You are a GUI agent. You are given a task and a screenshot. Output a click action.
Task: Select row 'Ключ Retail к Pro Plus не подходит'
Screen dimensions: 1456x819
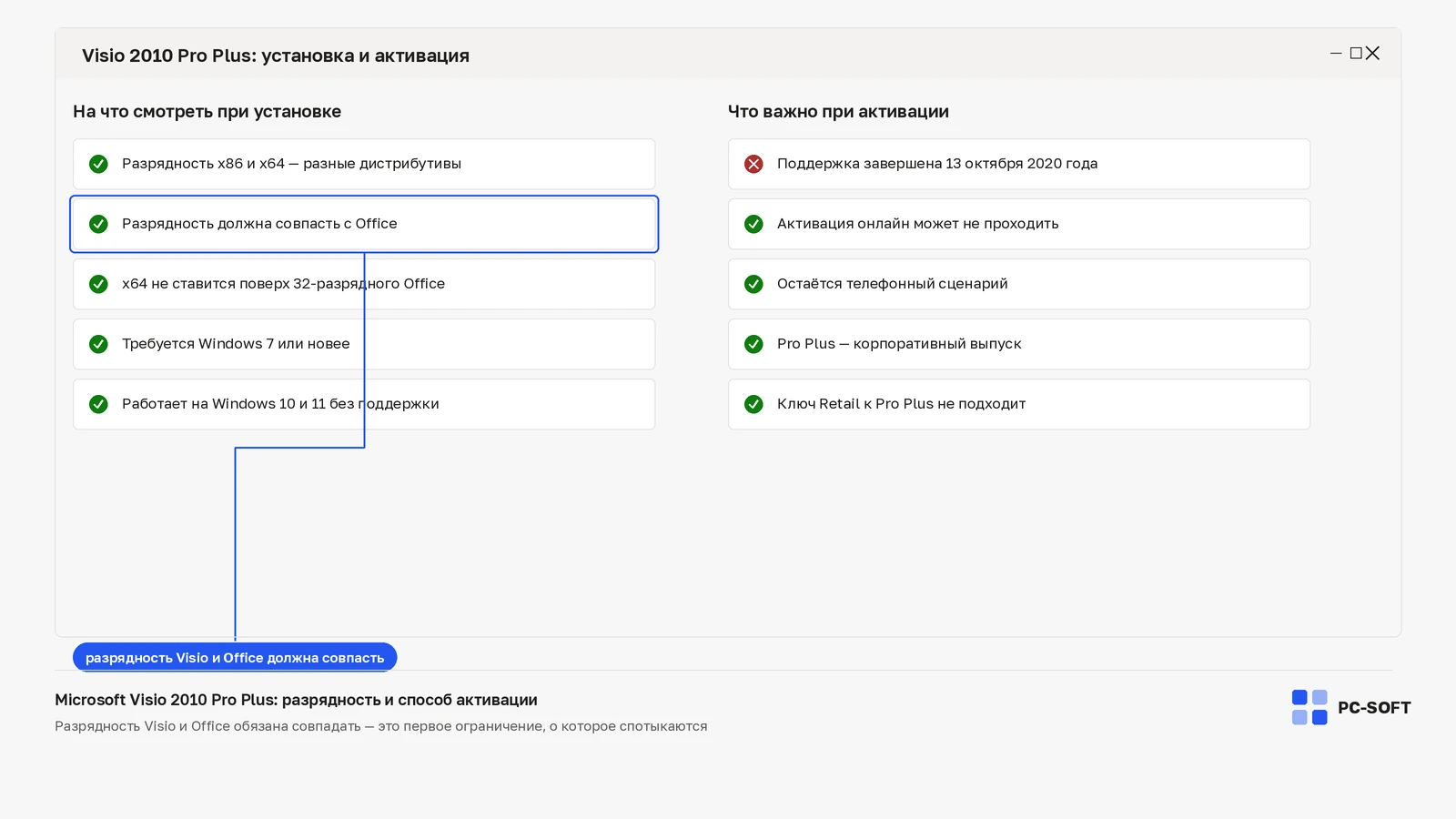click(1019, 404)
